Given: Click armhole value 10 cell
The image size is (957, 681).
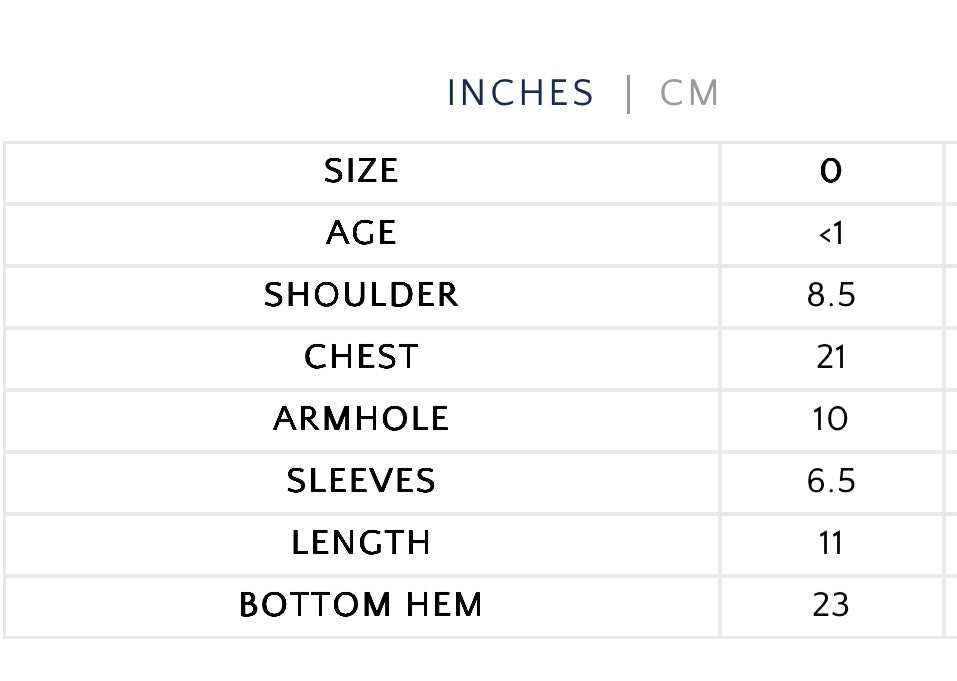Looking at the screenshot, I should pyautogui.click(x=831, y=419).
